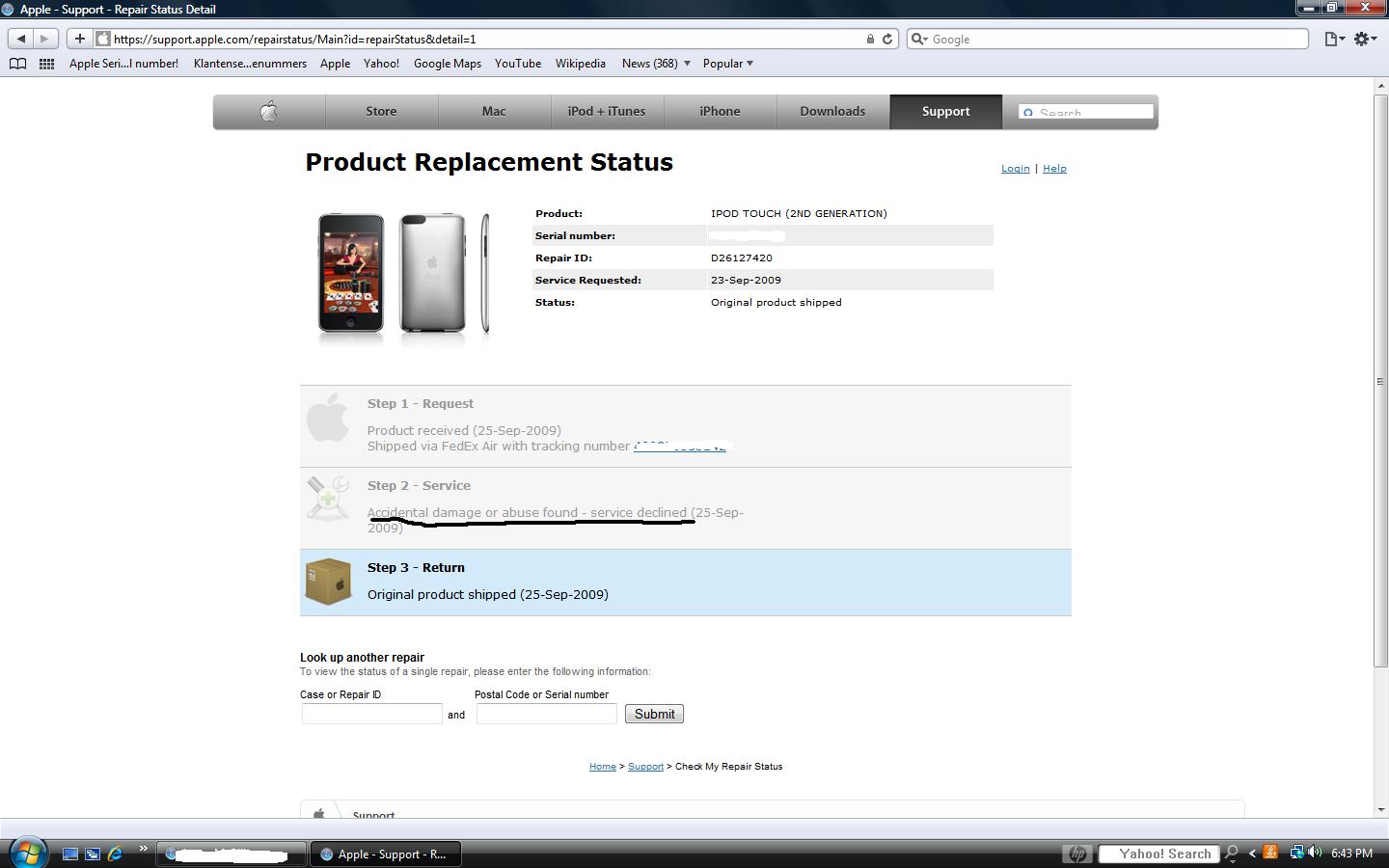Open the network tray icon
The image size is (1389, 868).
[1296, 853]
